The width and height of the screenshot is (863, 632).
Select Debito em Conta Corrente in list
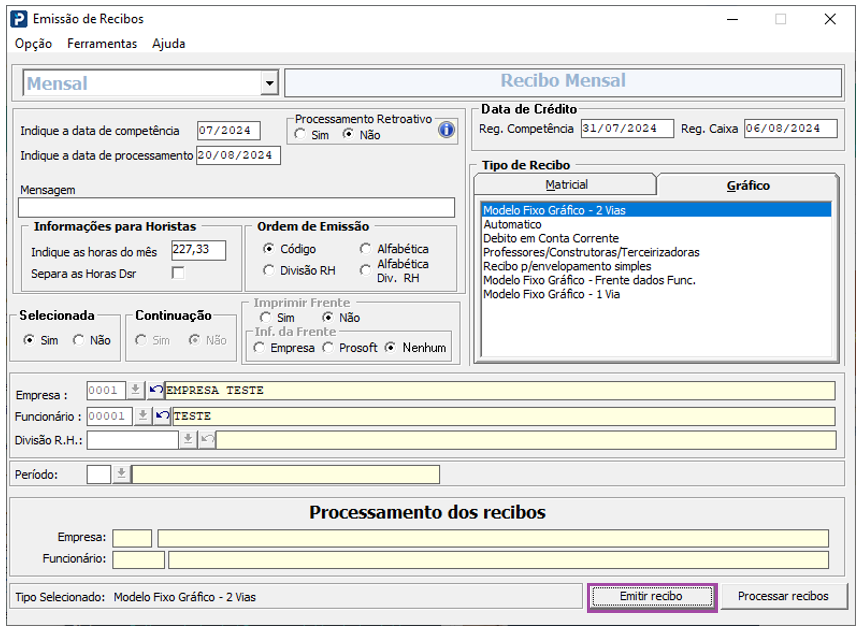pos(551,238)
